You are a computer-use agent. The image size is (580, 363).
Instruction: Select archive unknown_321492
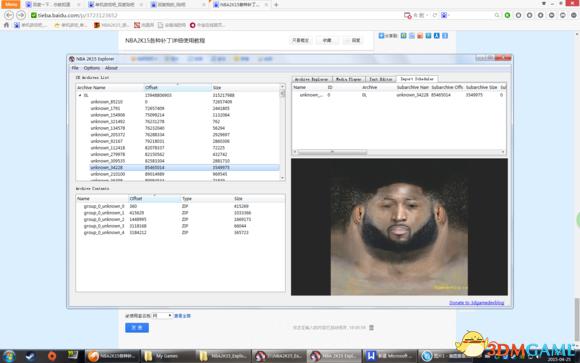[108, 121]
